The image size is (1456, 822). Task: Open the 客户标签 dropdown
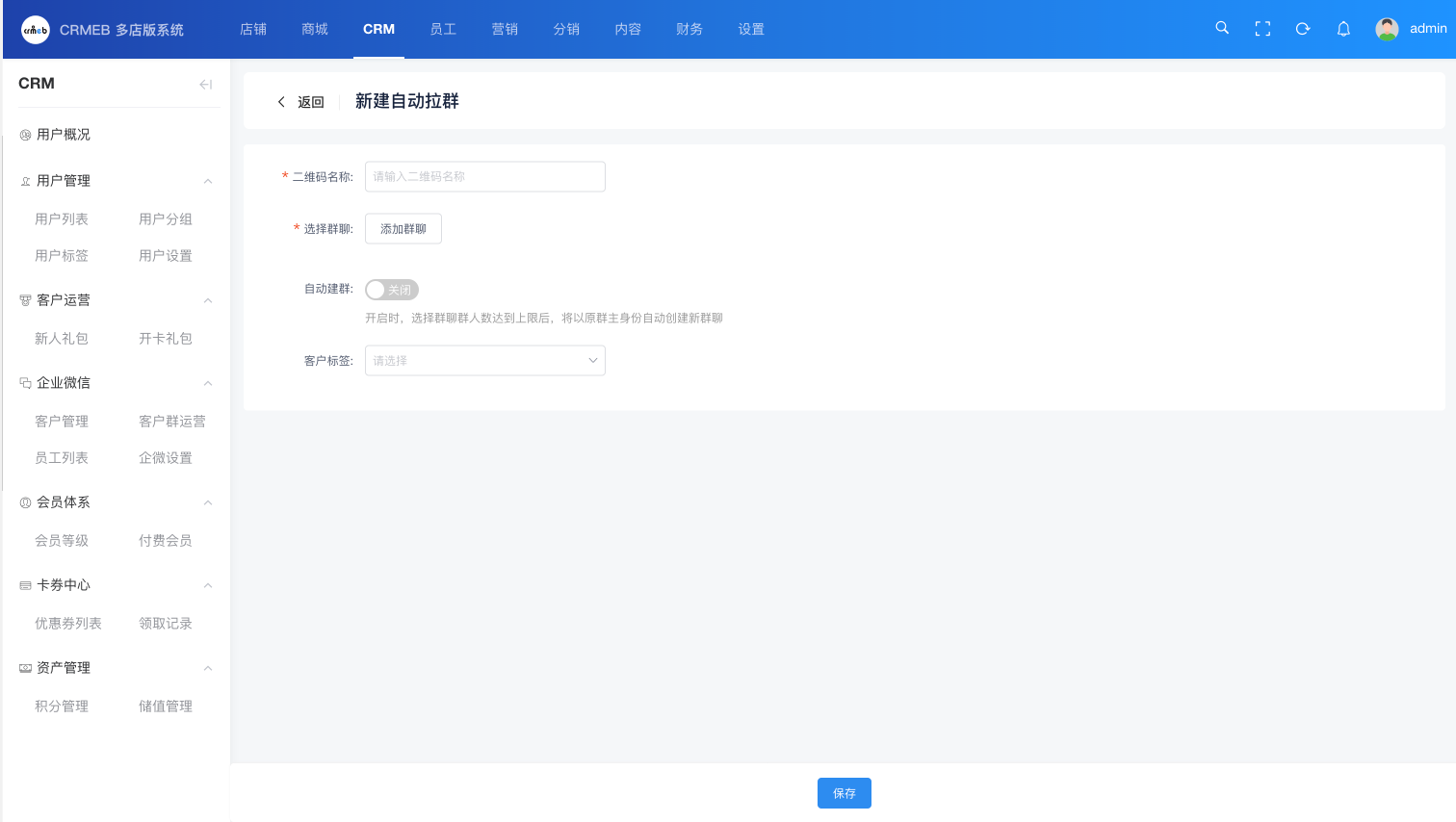[485, 360]
